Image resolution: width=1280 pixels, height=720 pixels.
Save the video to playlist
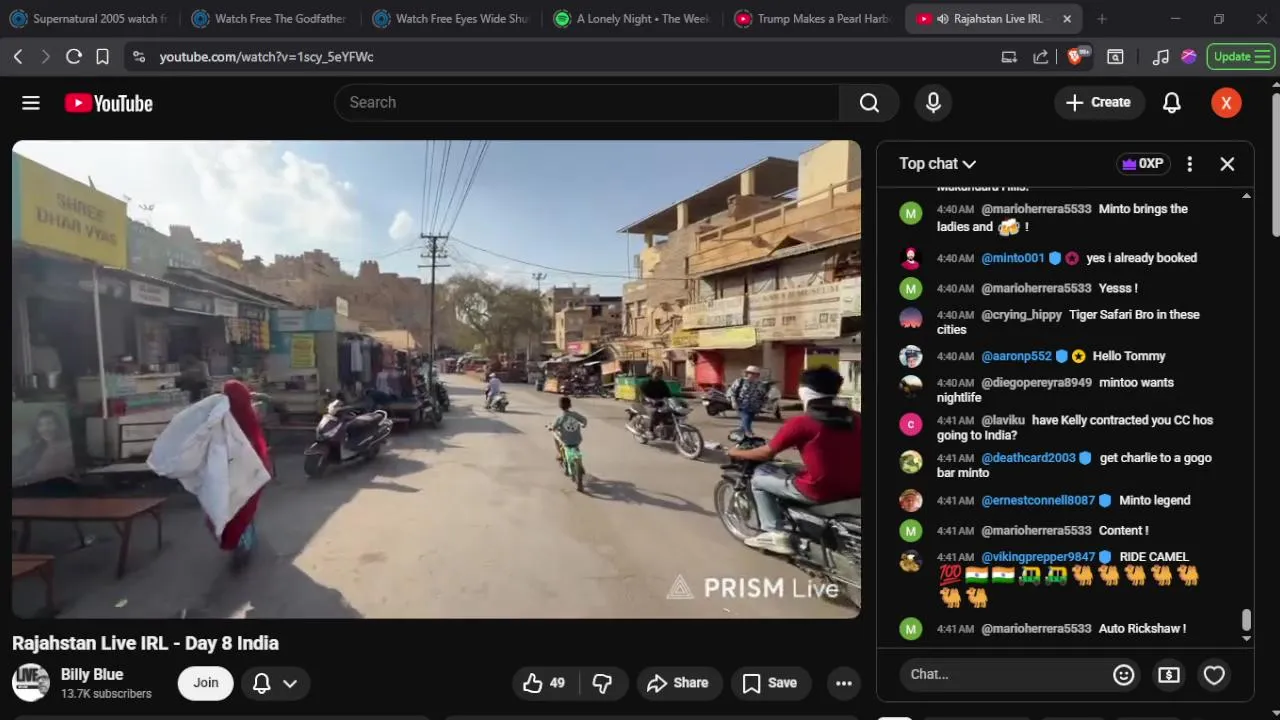770,683
